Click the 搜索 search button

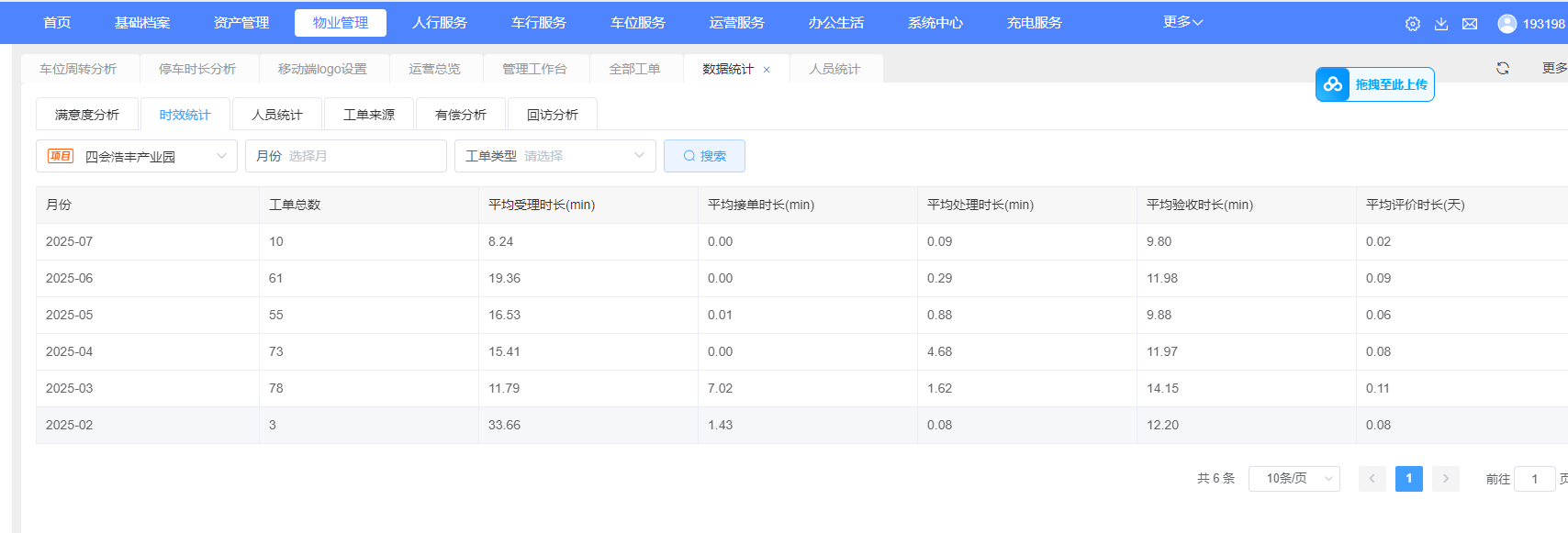click(704, 156)
